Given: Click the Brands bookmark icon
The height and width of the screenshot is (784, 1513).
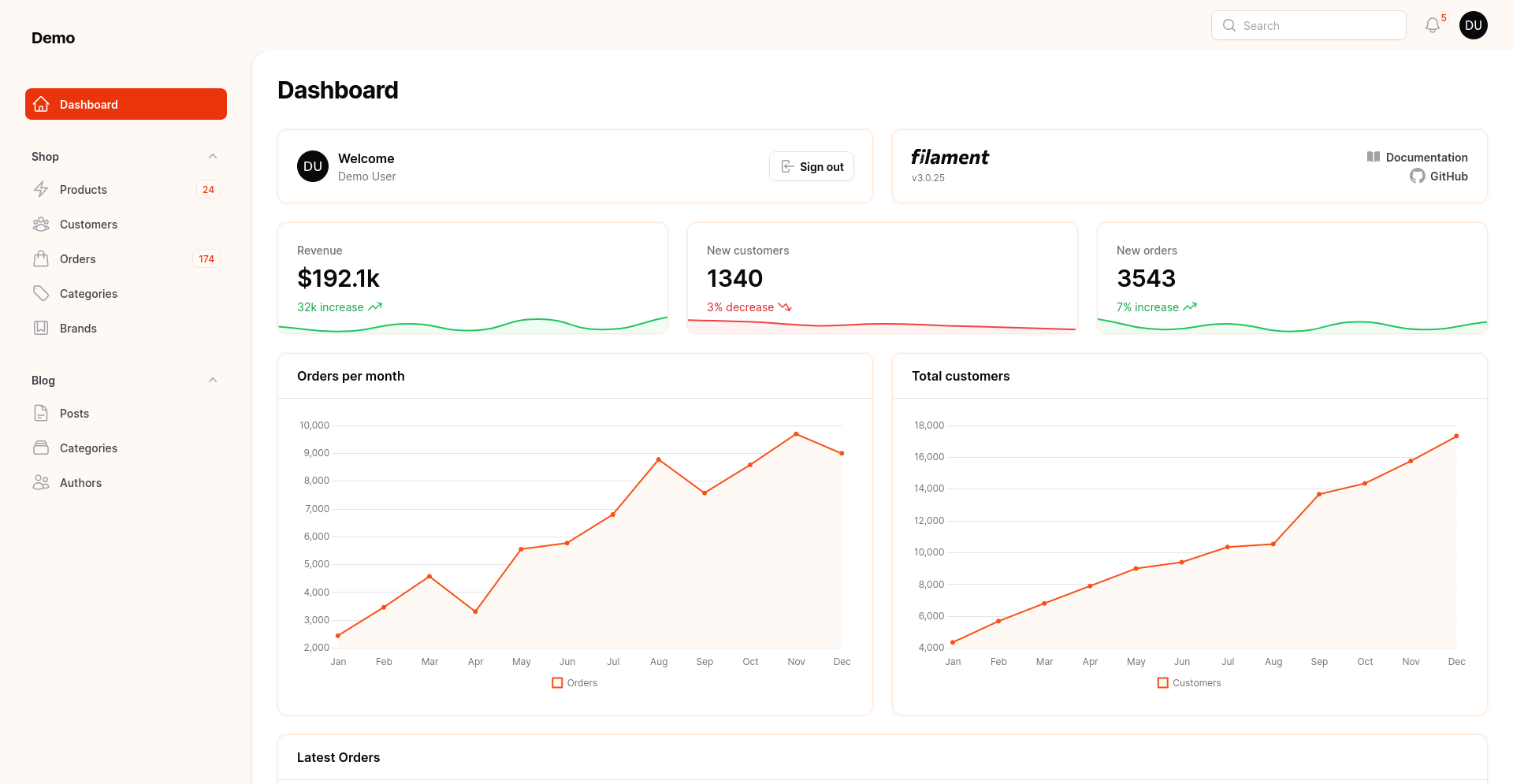Looking at the screenshot, I should [x=41, y=329].
